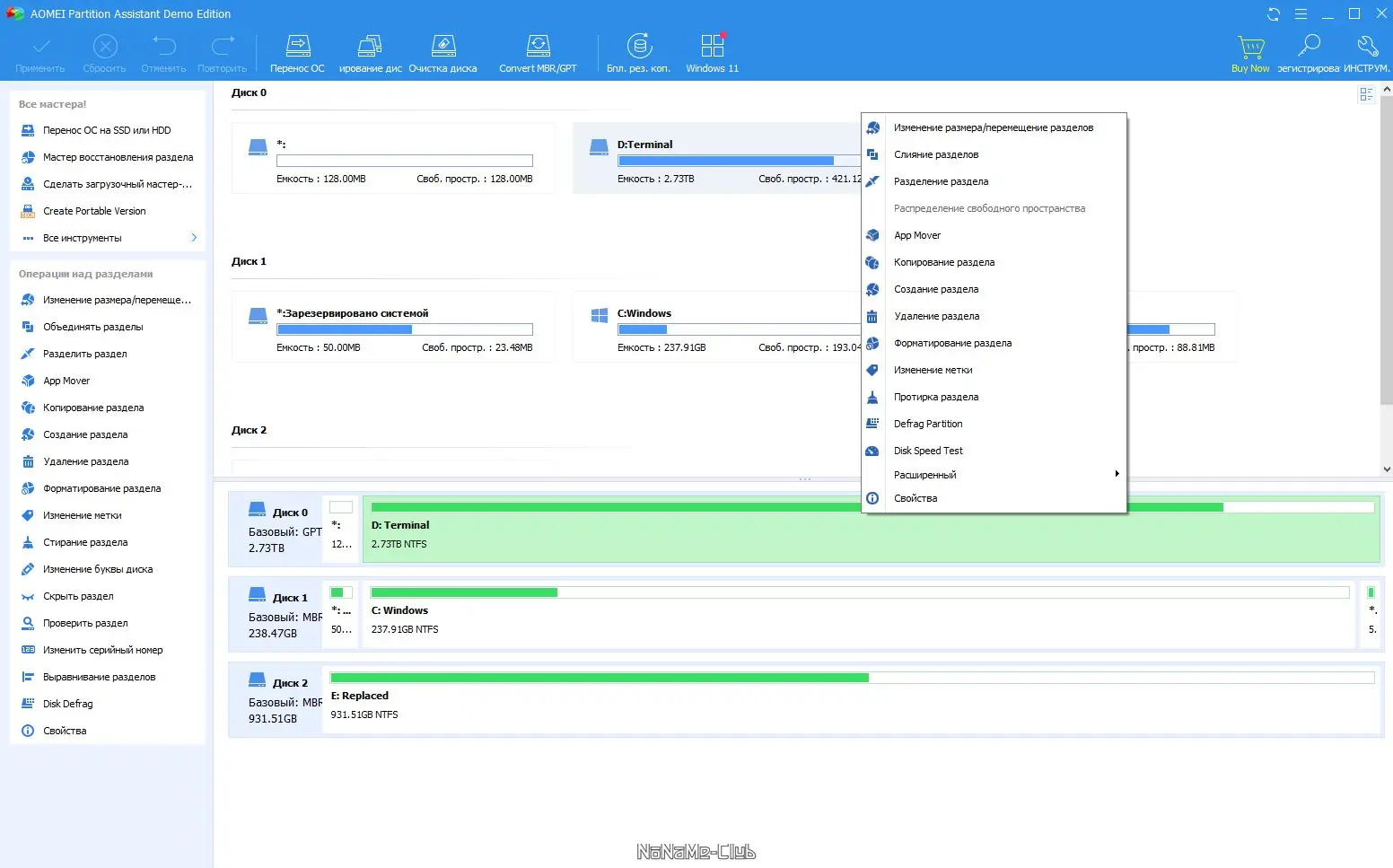Click the Повторить redo button

(x=222, y=53)
